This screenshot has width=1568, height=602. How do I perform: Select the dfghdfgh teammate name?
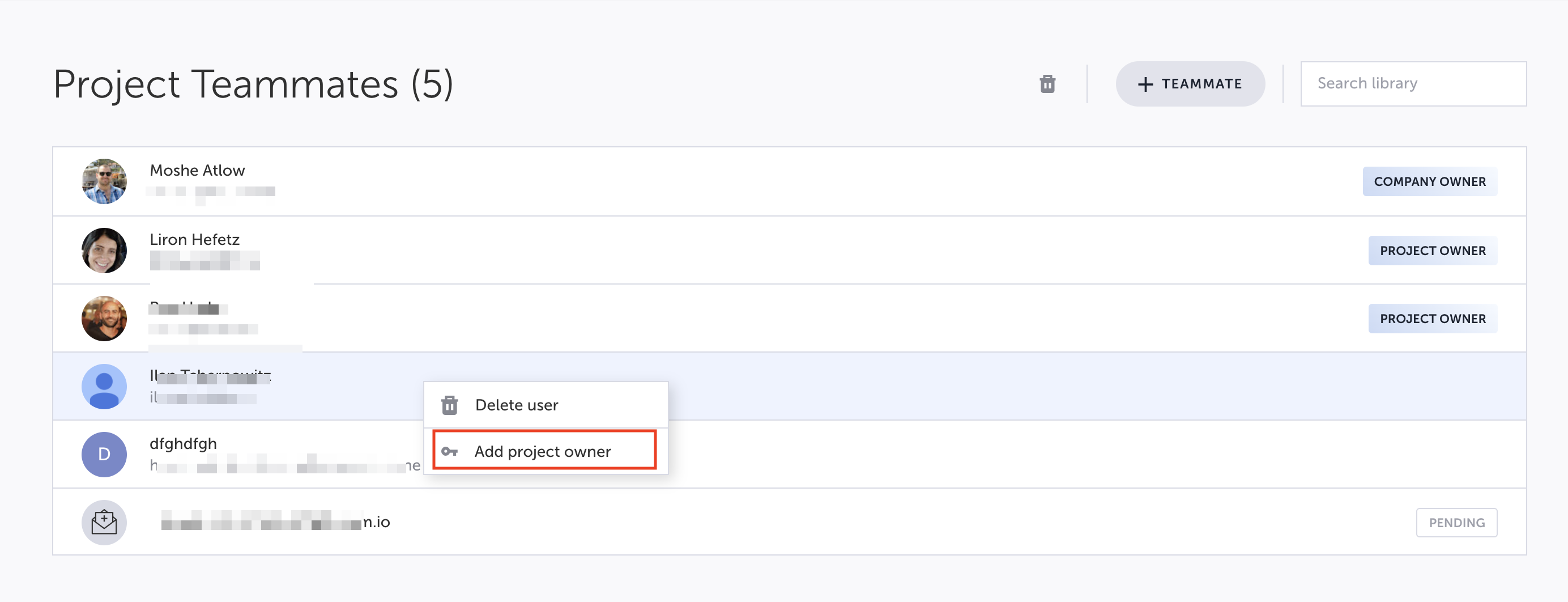[183, 444]
